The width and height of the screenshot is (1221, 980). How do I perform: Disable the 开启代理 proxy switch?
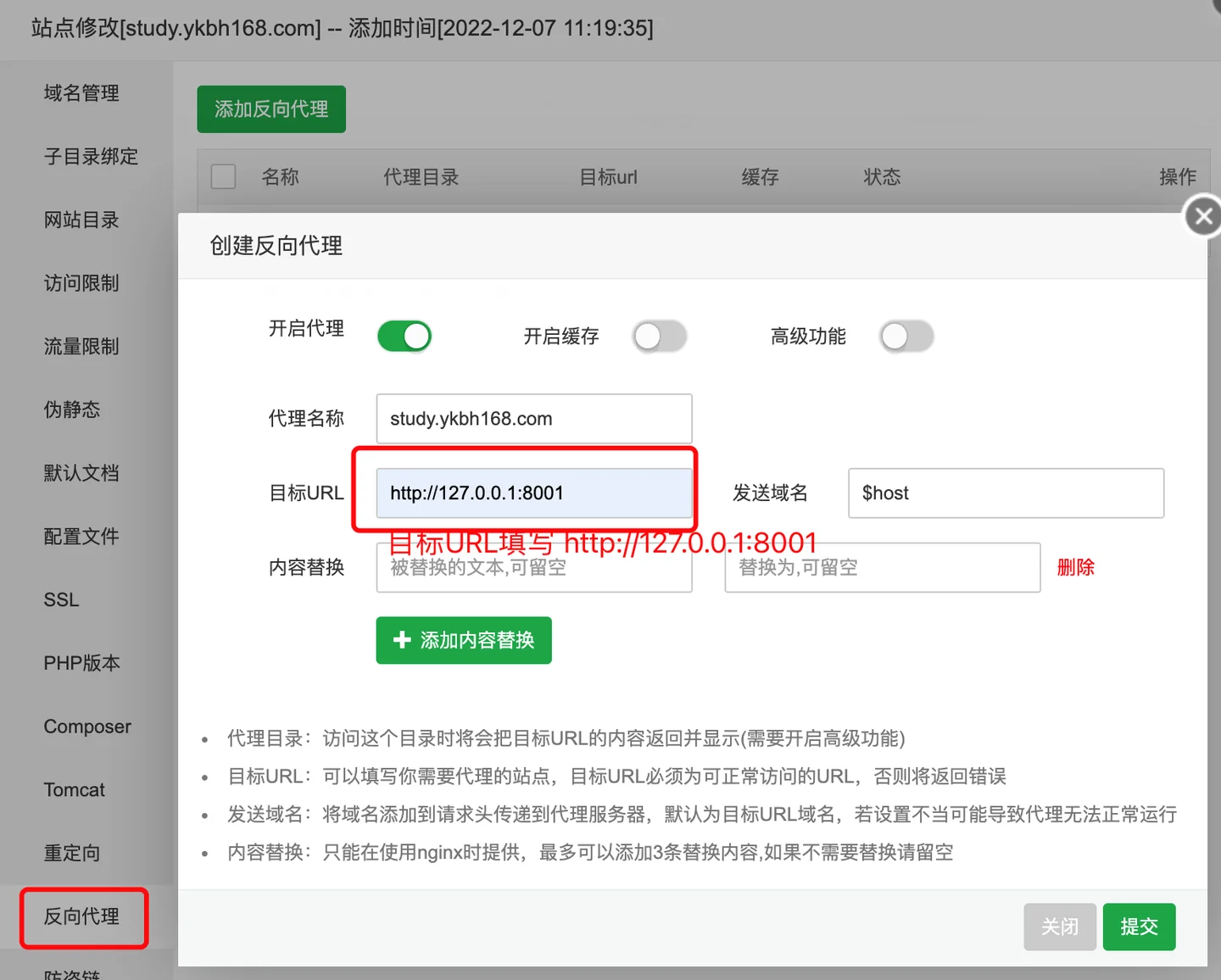coord(404,337)
